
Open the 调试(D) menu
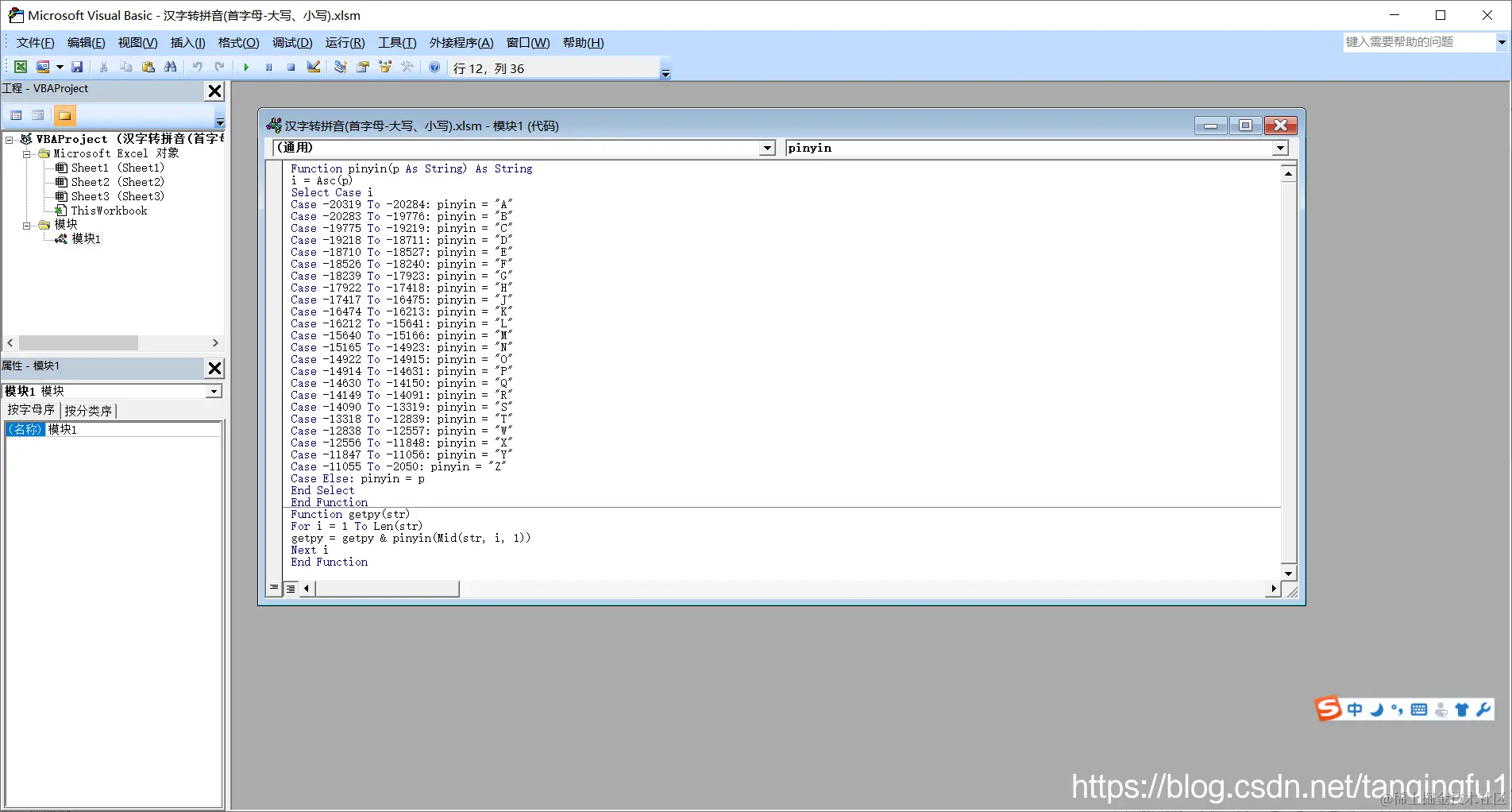tap(292, 43)
